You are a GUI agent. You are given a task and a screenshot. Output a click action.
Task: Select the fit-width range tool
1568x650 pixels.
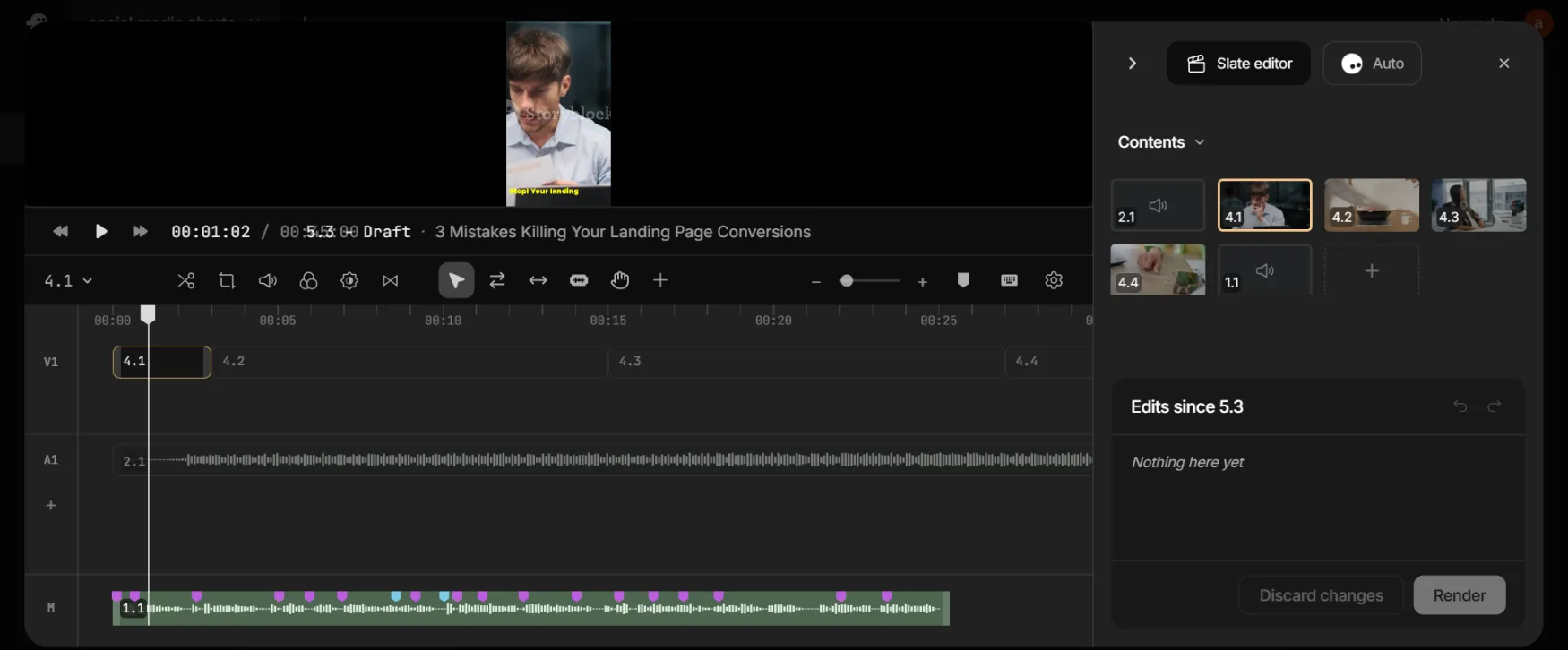coord(579,281)
